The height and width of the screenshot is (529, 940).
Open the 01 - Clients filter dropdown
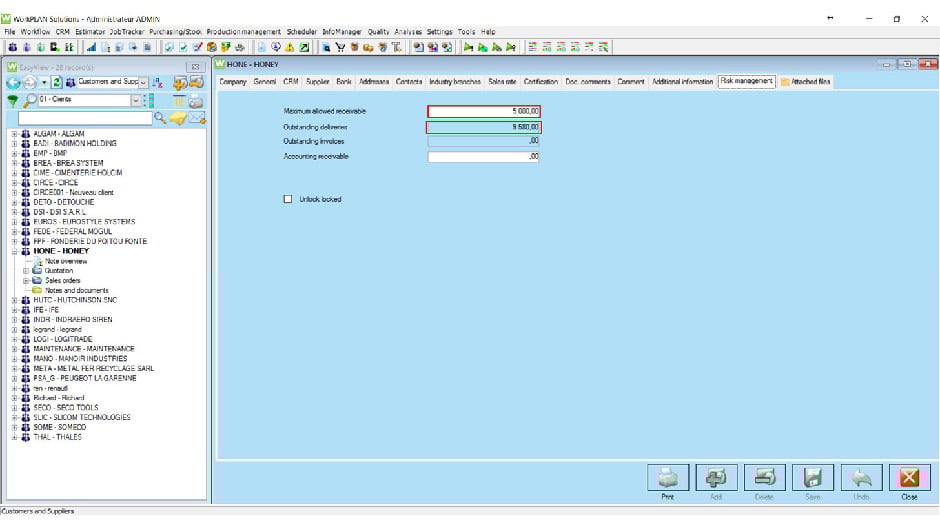136,101
